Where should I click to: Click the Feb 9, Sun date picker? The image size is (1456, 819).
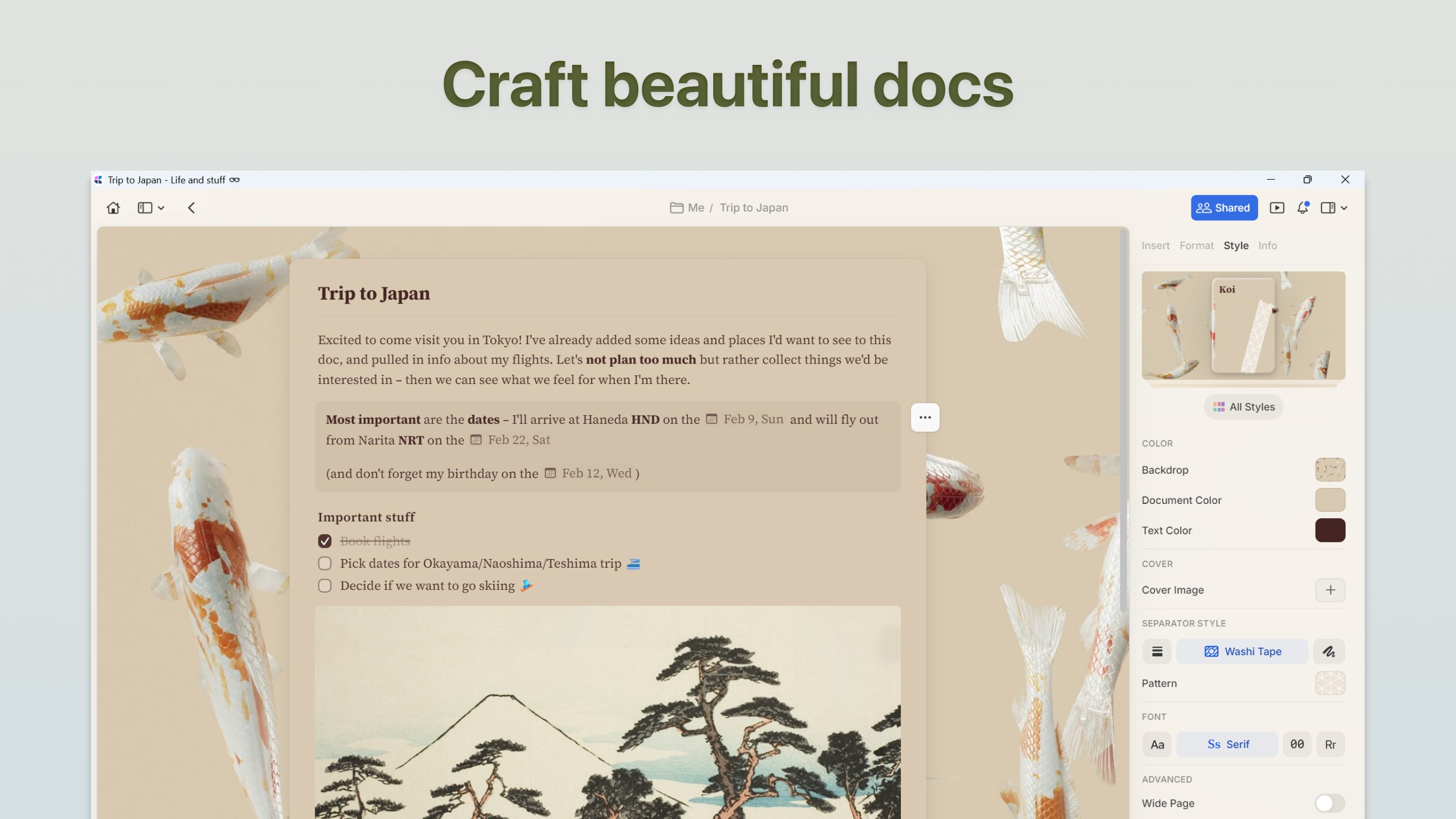tap(745, 419)
